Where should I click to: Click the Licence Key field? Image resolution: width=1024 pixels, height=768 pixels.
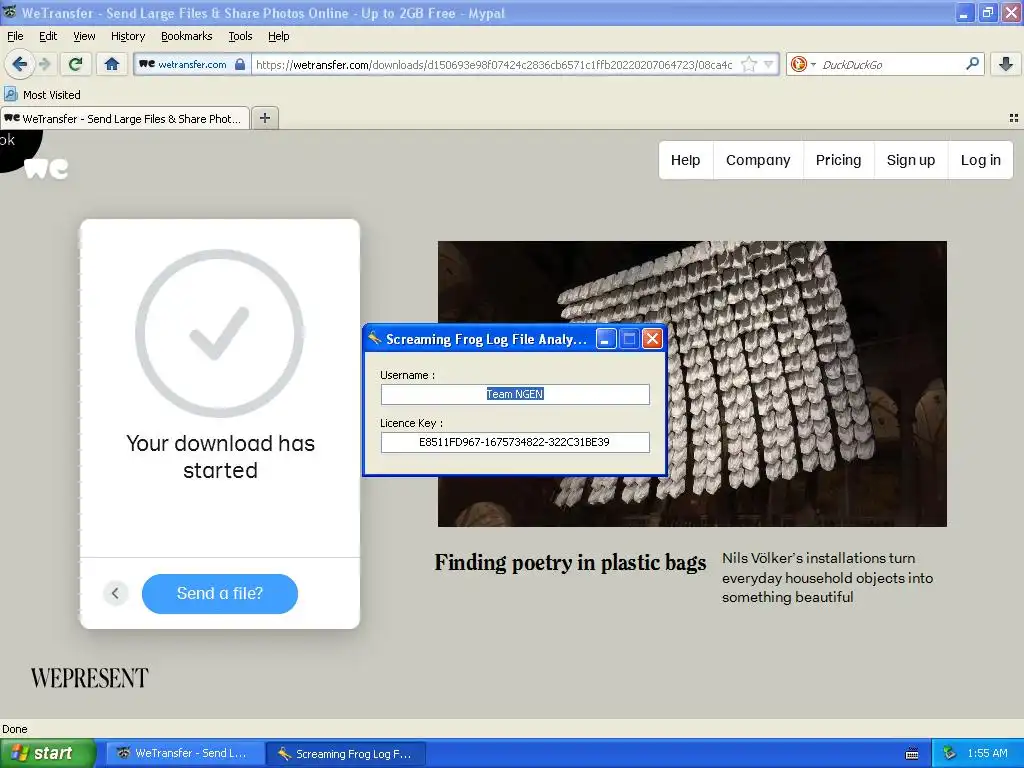tap(515, 442)
